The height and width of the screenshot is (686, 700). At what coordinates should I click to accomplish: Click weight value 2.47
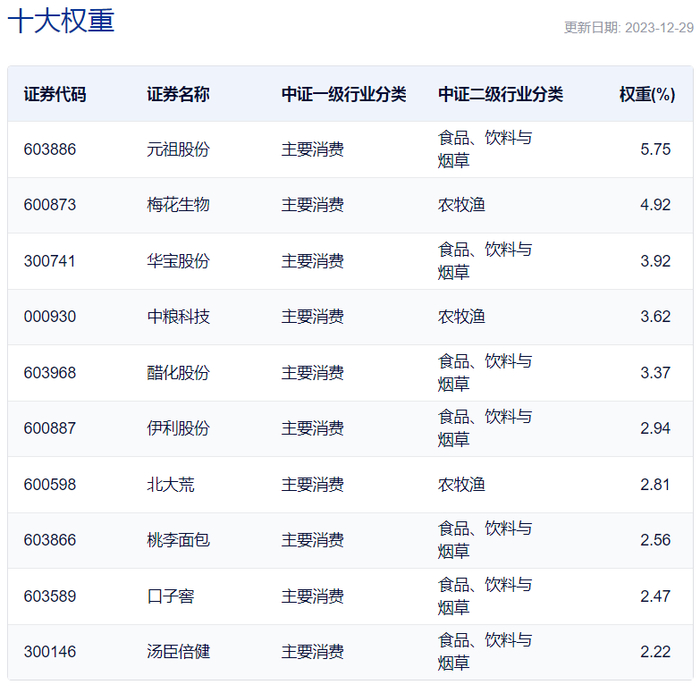[655, 596]
